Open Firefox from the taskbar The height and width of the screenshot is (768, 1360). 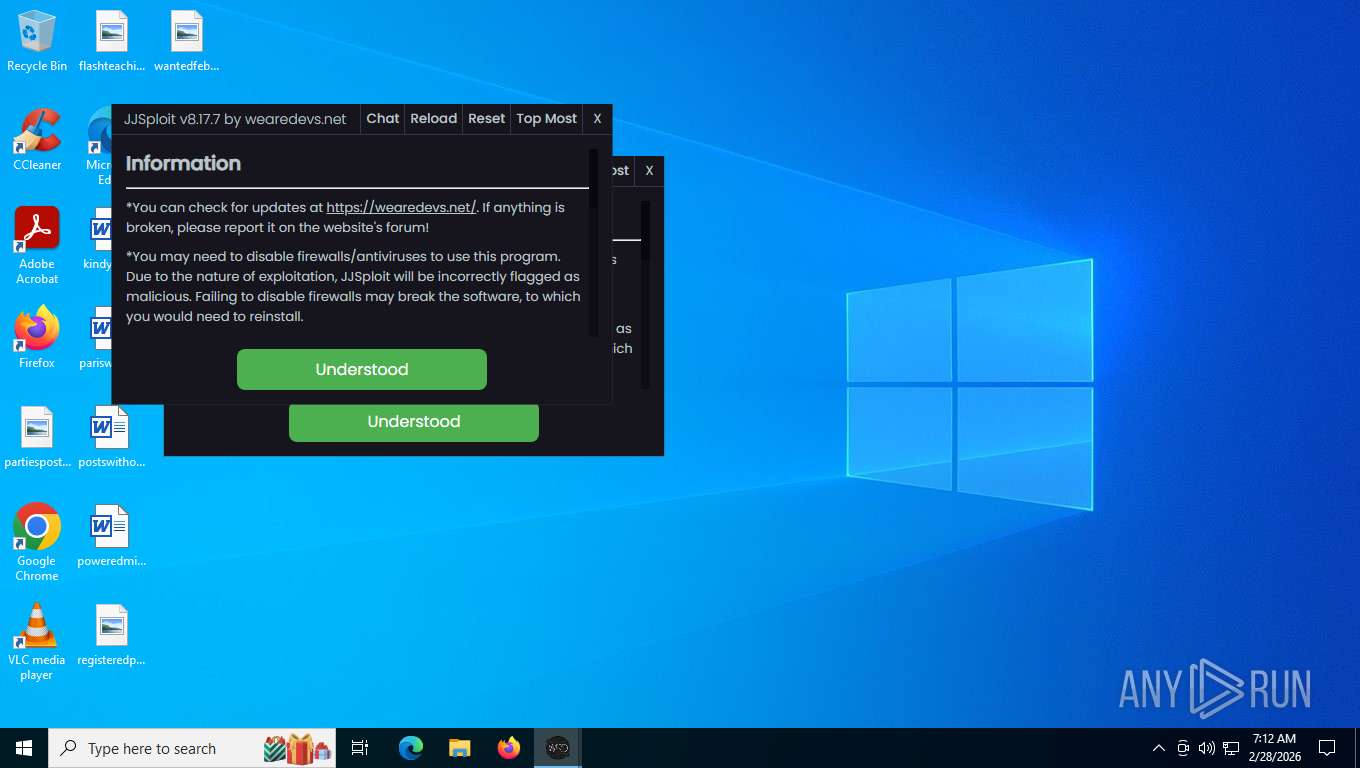click(509, 748)
